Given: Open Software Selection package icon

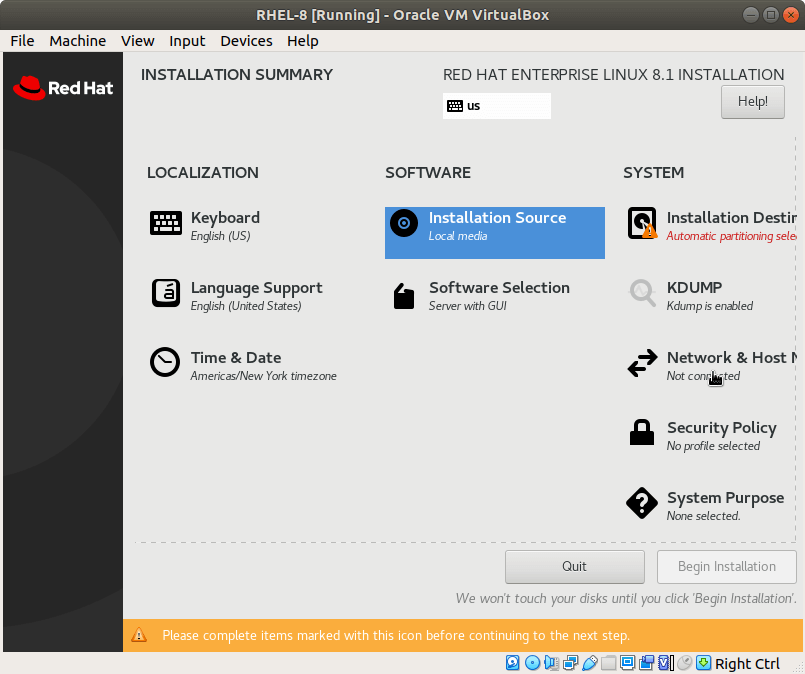Looking at the screenshot, I should click(404, 296).
